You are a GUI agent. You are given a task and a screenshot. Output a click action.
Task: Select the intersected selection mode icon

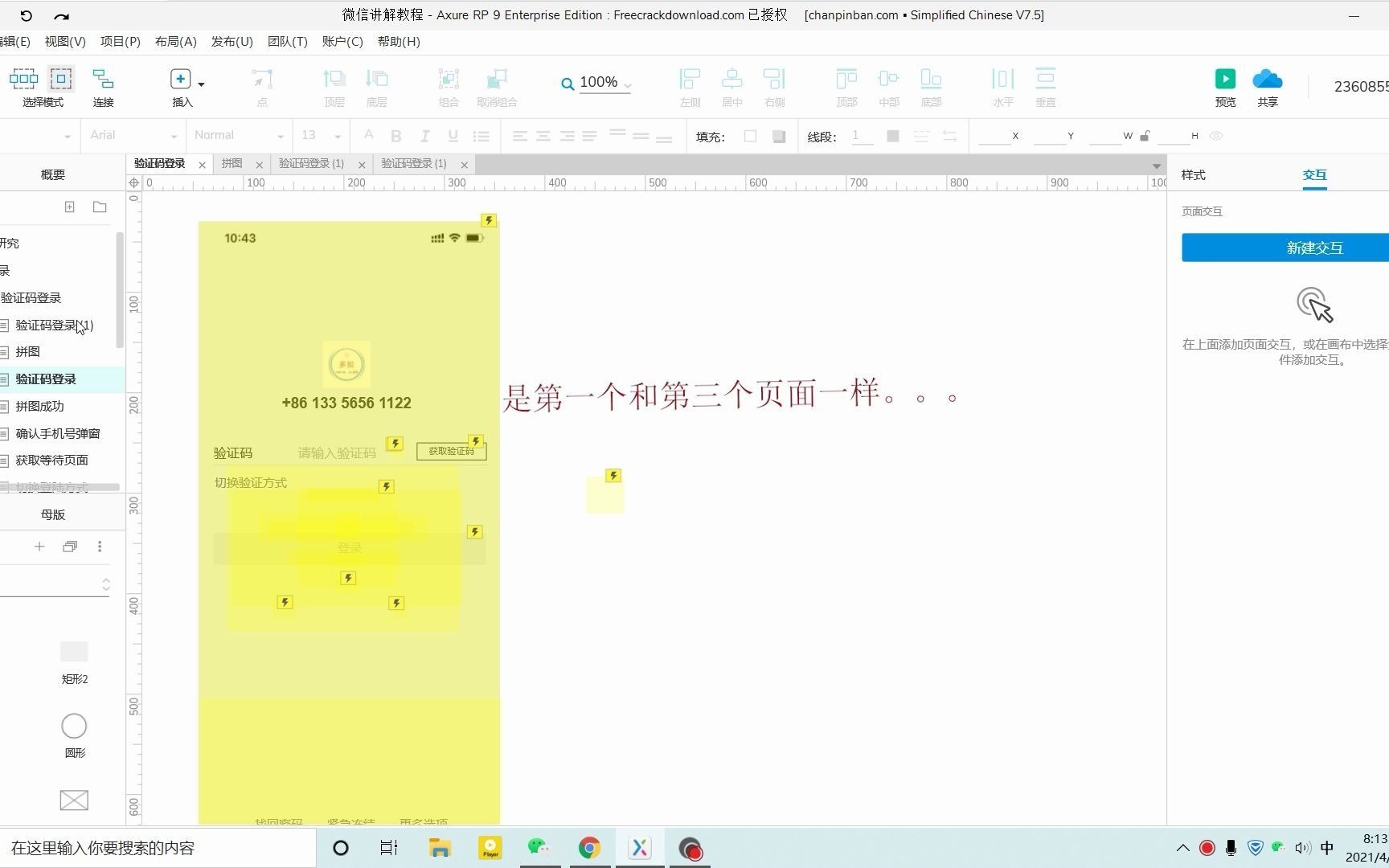[x=23, y=78]
